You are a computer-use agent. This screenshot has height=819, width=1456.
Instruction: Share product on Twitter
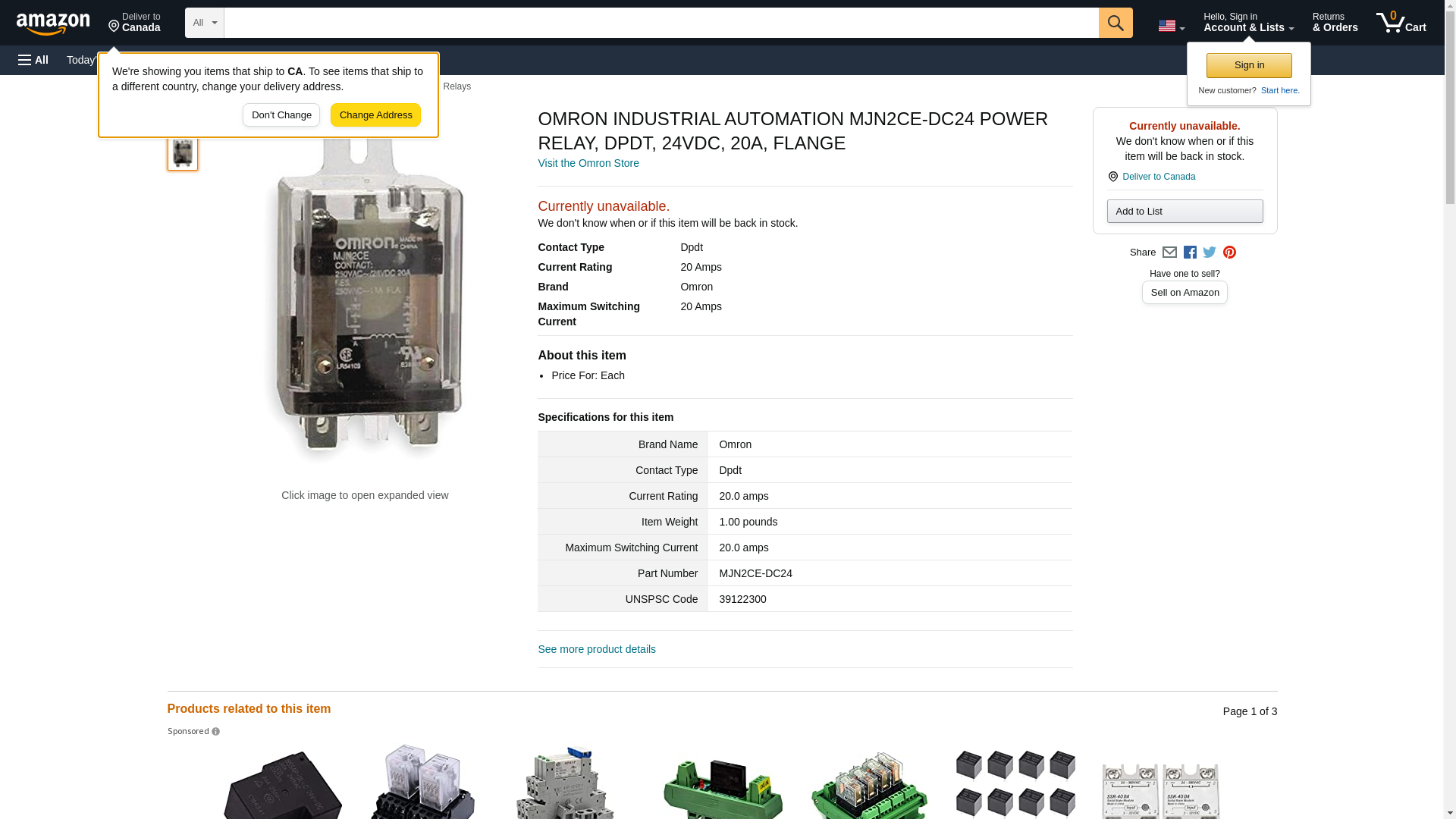(x=1210, y=253)
